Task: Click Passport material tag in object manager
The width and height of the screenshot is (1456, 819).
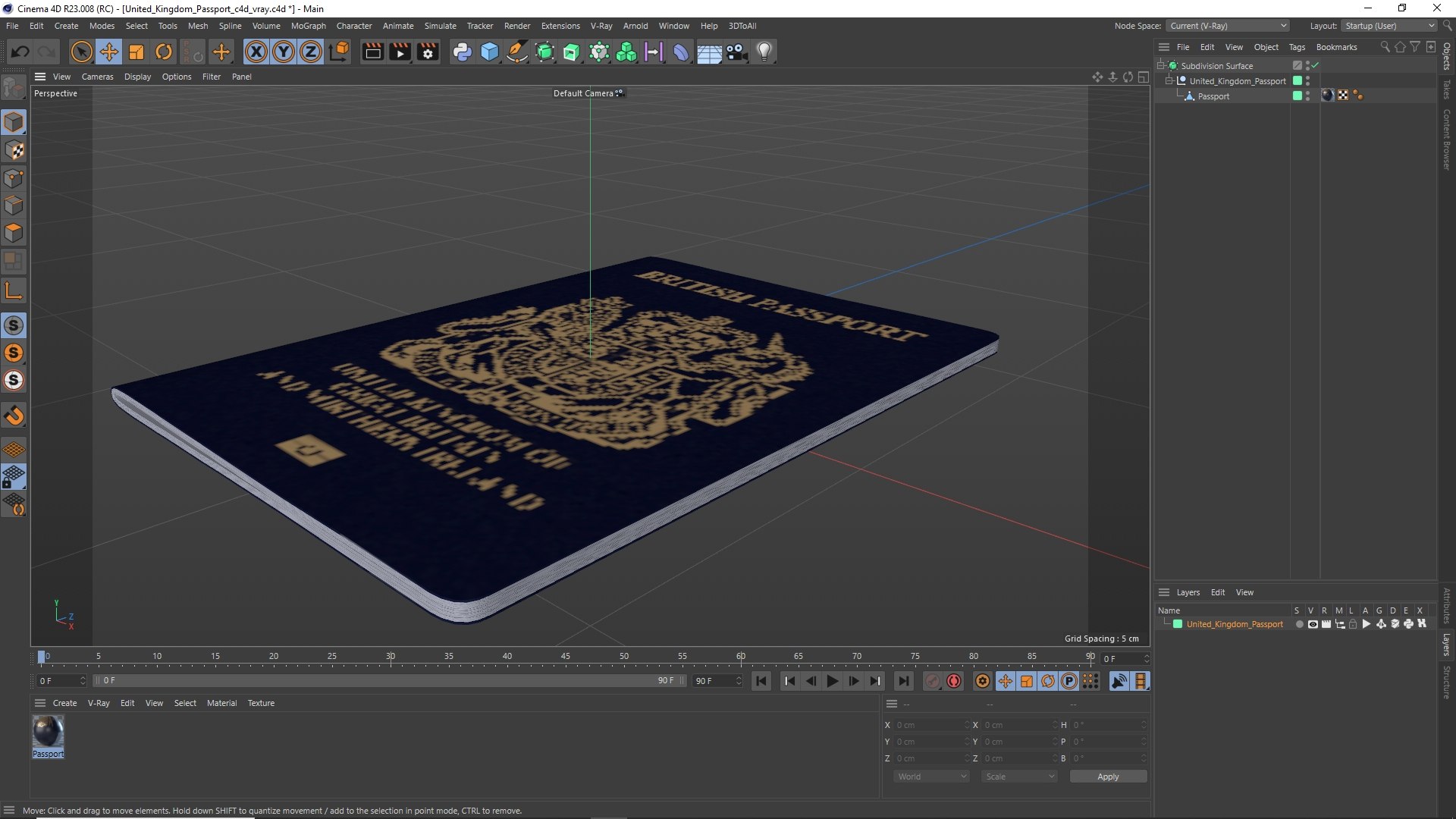Action: pos(1327,96)
